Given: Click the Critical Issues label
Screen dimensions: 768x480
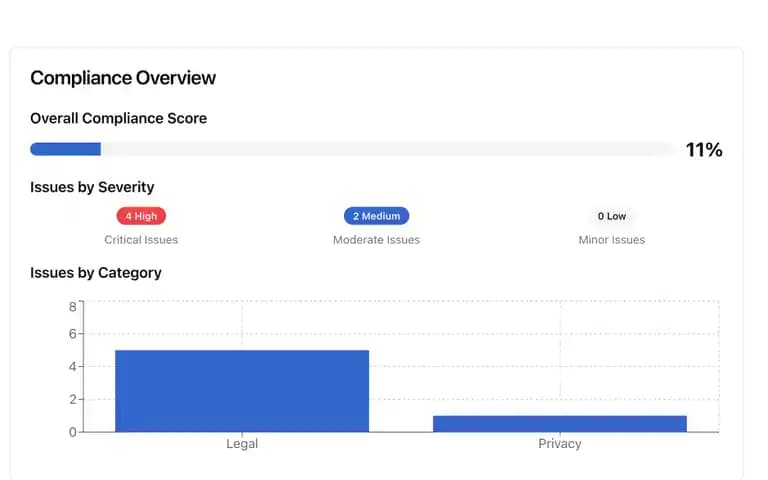Looking at the screenshot, I should pyautogui.click(x=141, y=240).
